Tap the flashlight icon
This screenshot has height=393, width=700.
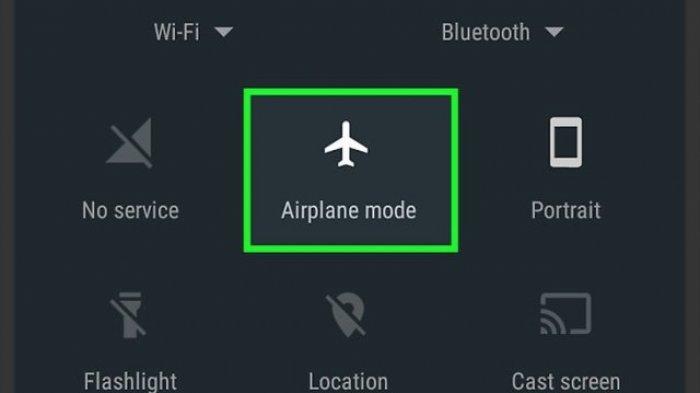tap(128, 315)
